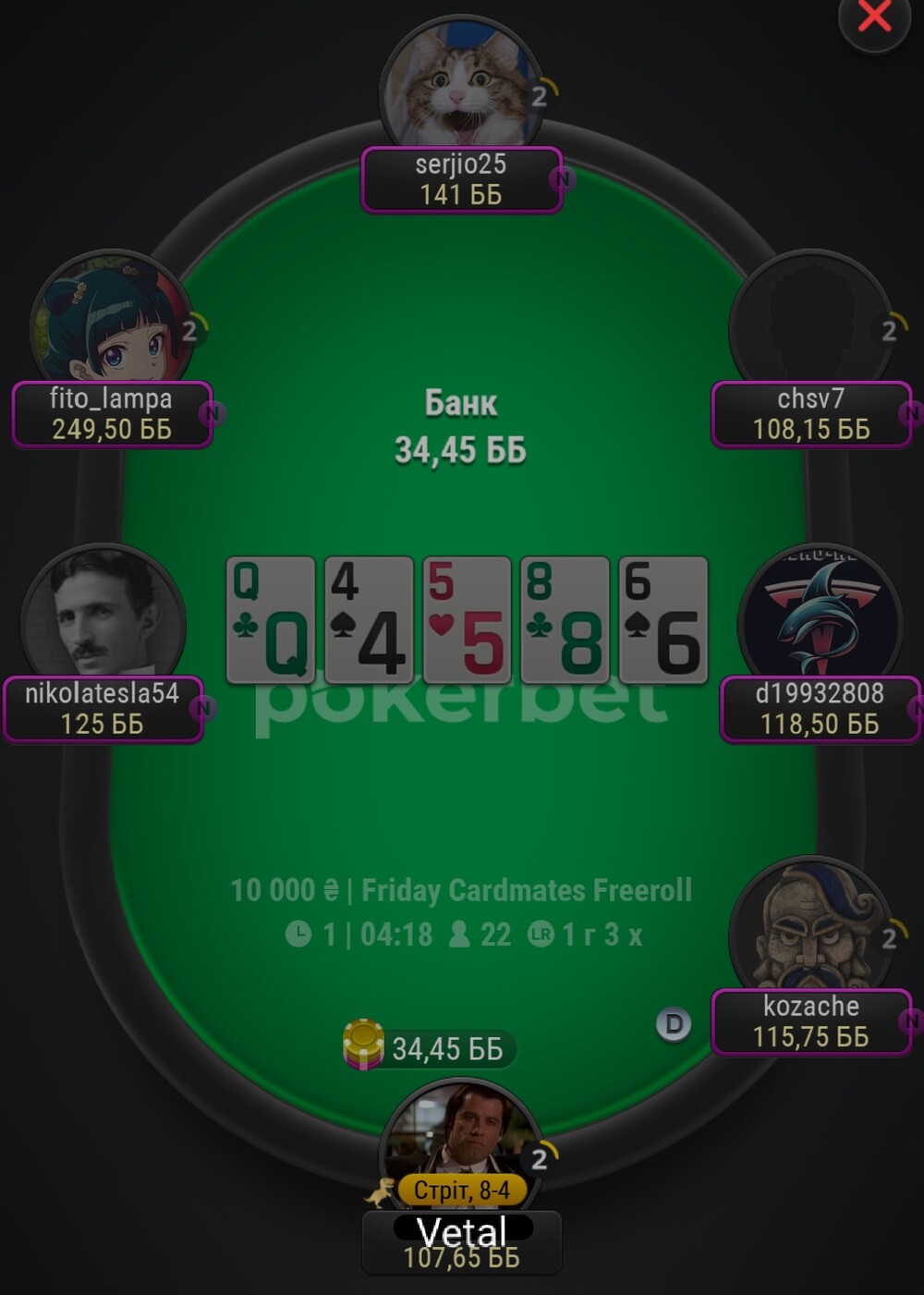Open Friday Cardmates Freeroll tournament info
This screenshot has width=924, height=1295.
click(x=460, y=890)
